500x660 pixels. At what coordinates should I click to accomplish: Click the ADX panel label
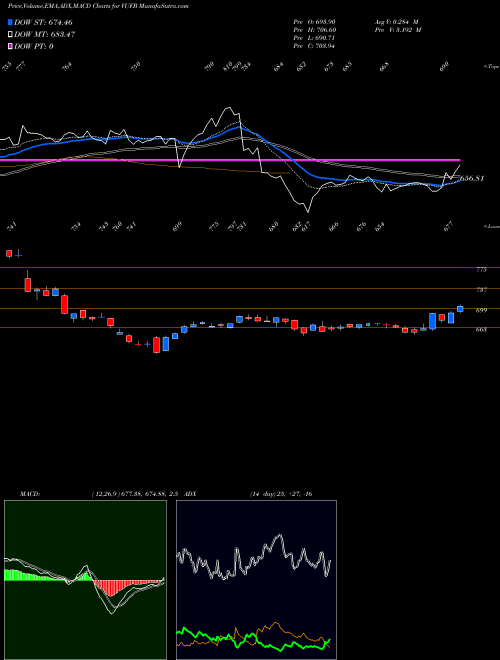click(x=190, y=494)
